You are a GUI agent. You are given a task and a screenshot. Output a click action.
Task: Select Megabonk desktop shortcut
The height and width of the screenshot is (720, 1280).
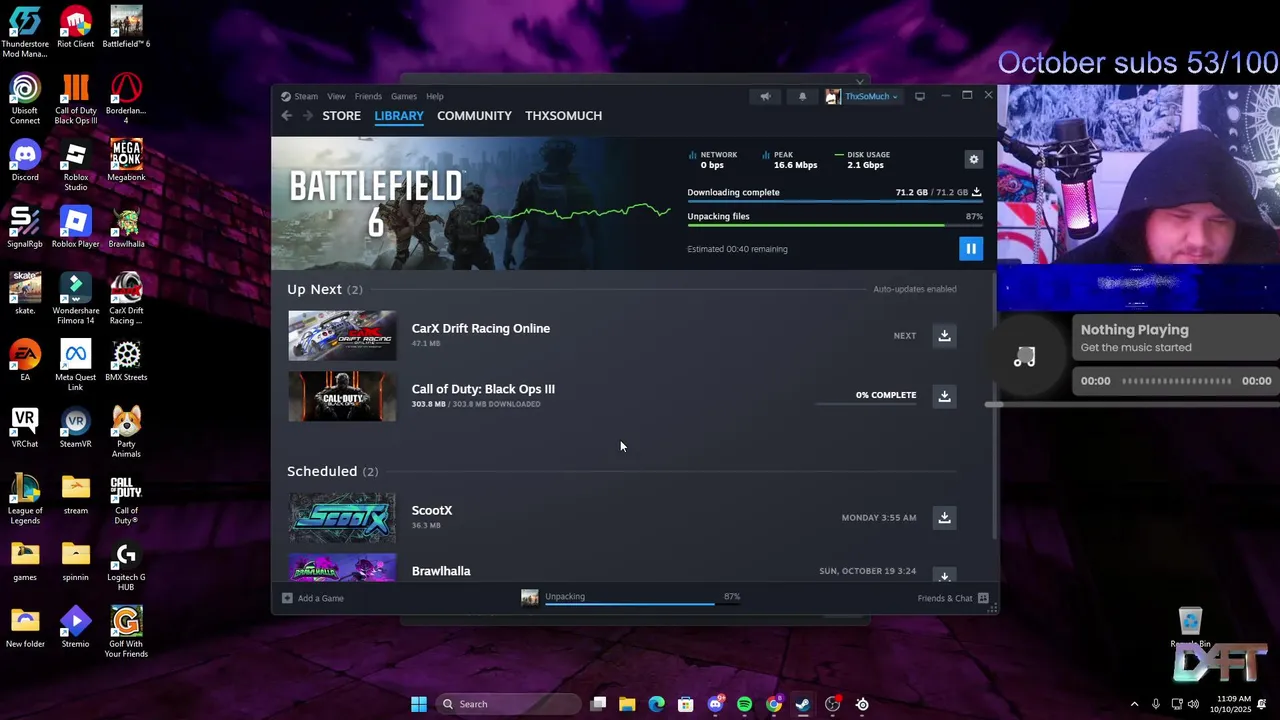[126, 162]
